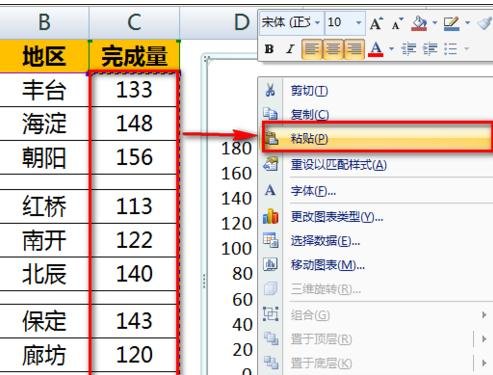Select cell containing 海淀
Screen dimensions: 493x375
[x=44, y=124]
